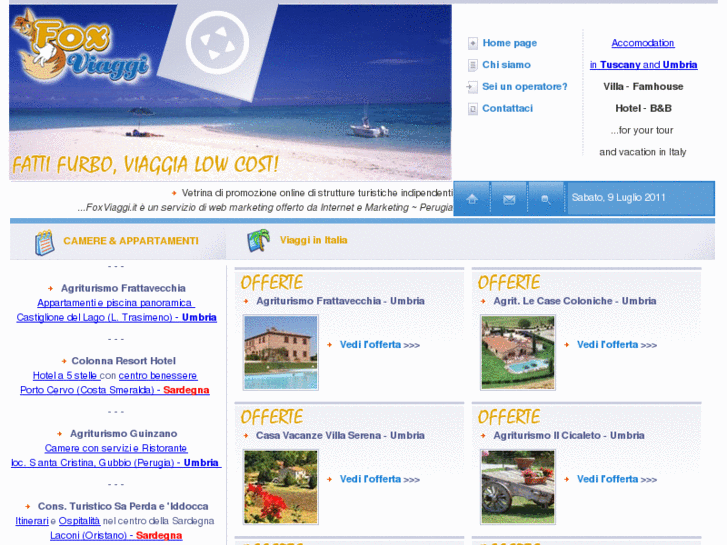The image size is (727, 545).
Task: Open Camere con servizi e Ristorante link
Action: [116, 448]
